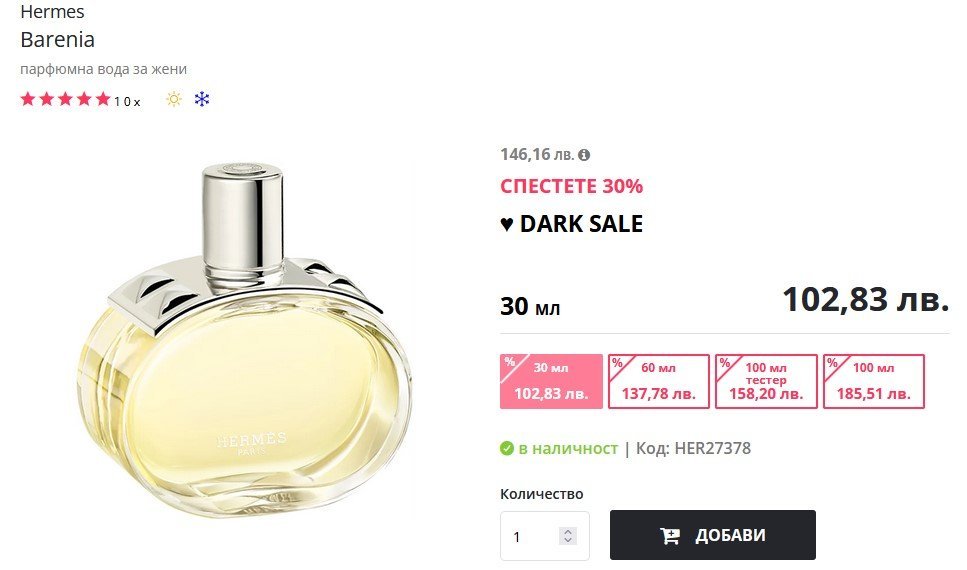
Task: Choose the 100 мл тестер variant
Action: pyautogui.click(x=766, y=381)
